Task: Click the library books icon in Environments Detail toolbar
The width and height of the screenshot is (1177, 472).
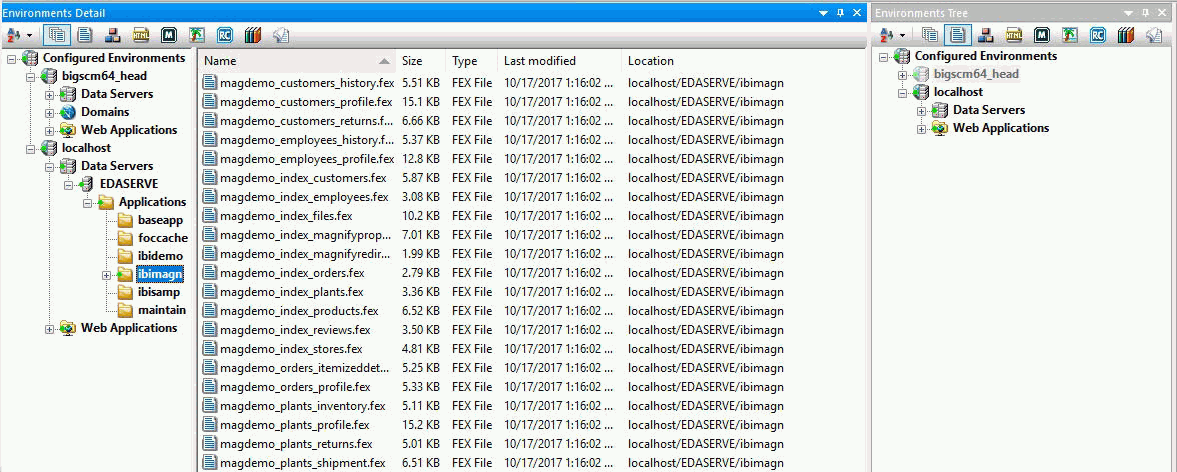Action: pos(253,35)
